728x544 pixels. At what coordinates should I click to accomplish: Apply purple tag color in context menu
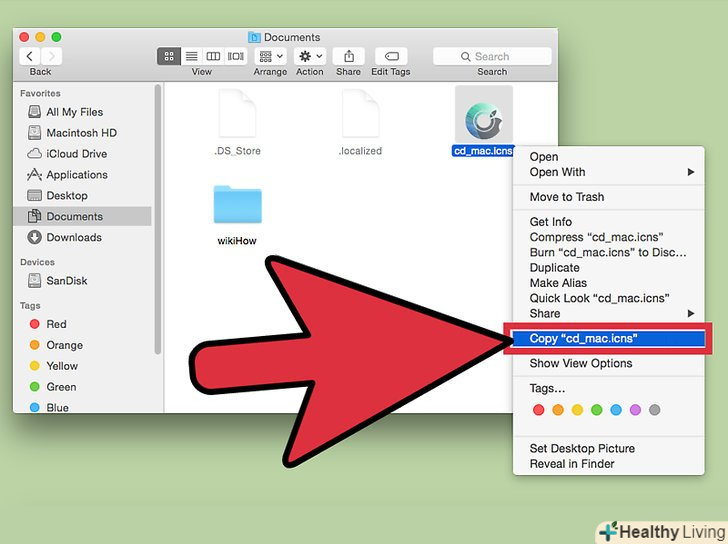tap(635, 410)
